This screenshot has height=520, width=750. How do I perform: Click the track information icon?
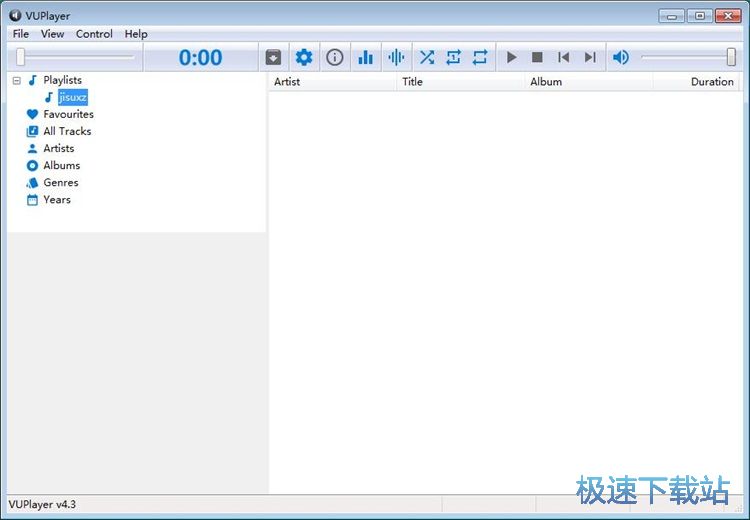(335, 58)
